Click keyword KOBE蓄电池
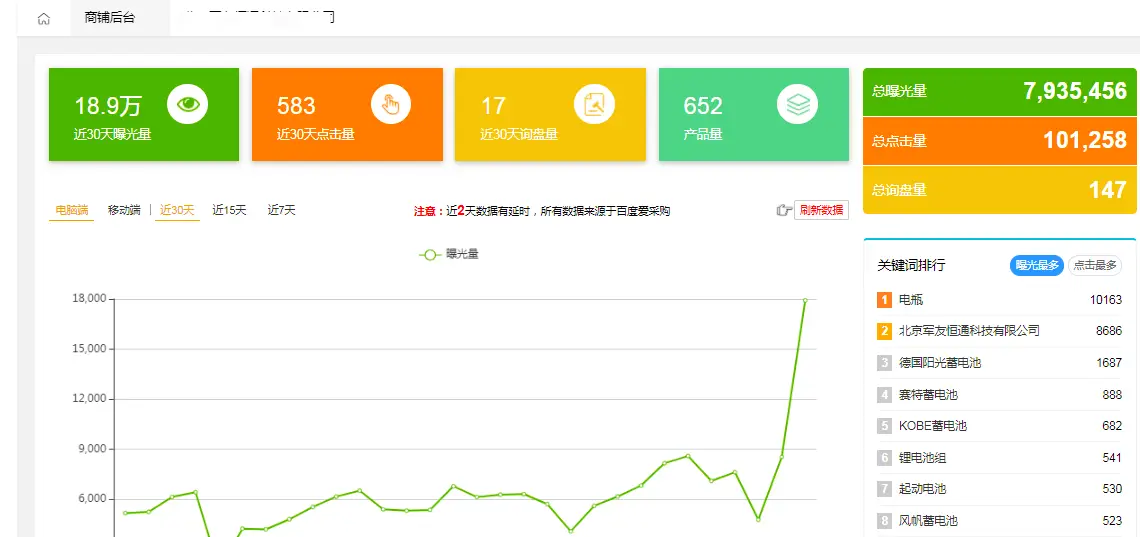The height and width of the screenshot is (537, 1140). click(x=933, y=426)
